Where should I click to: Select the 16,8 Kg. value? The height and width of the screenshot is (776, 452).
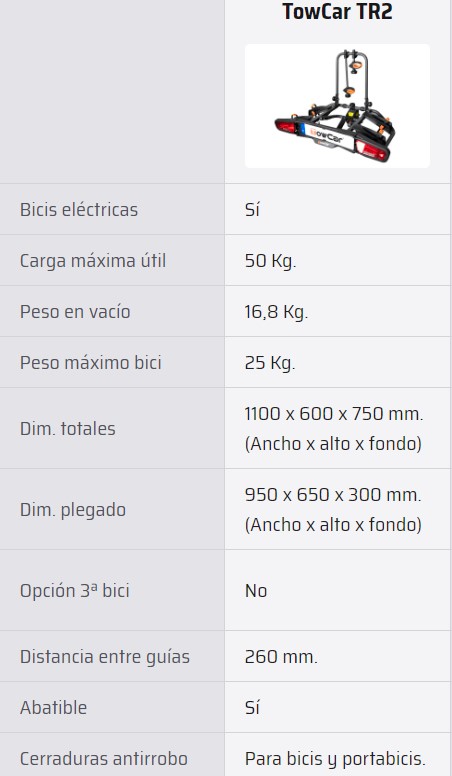[276, 312]
